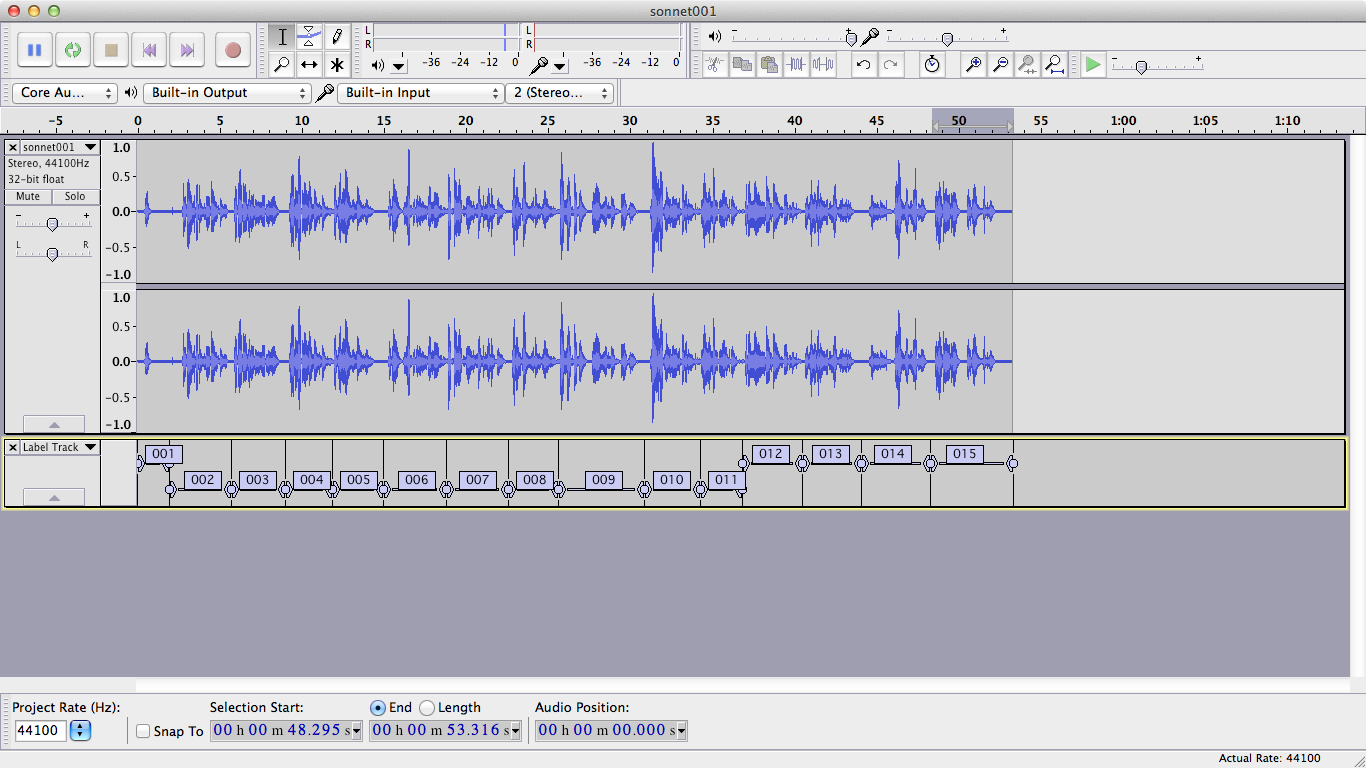This screenshot has width=1366, height=768.
Task: Click the Silence audio icon
Action: click(x=823, y=64)
